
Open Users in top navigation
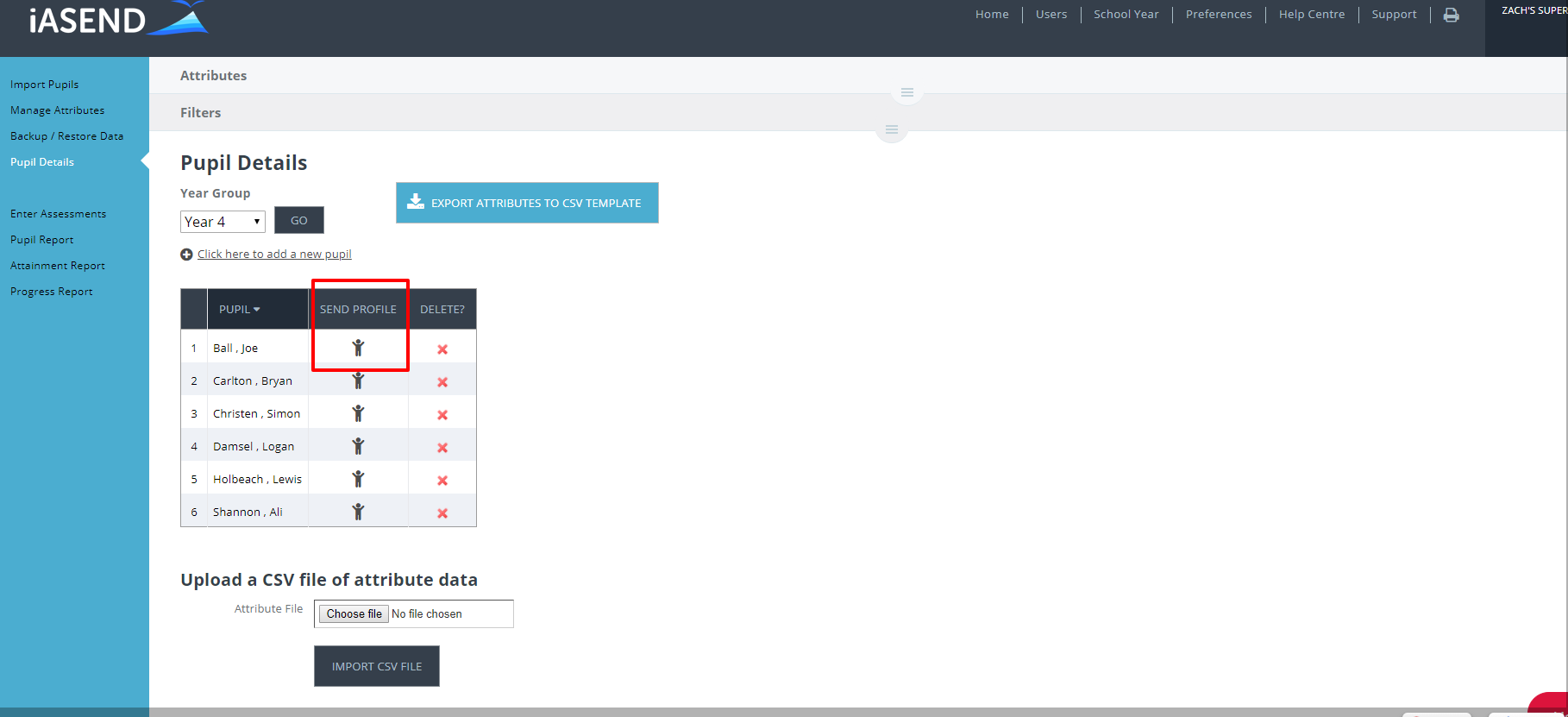click(x=1051, y=15)
